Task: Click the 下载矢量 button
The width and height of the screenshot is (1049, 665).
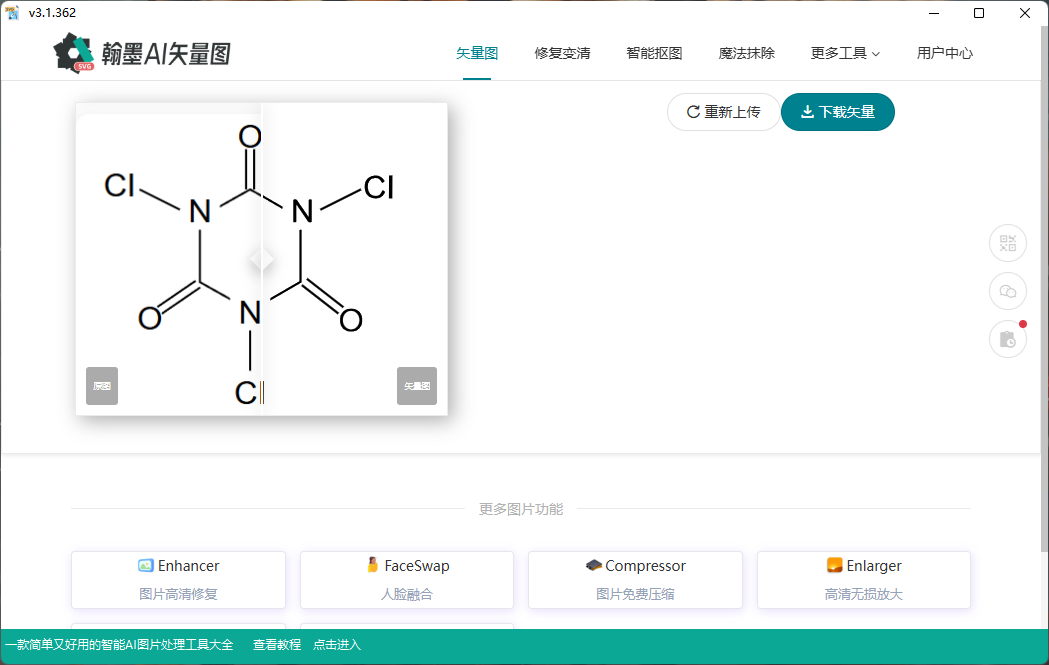Action: coord(838,112)
